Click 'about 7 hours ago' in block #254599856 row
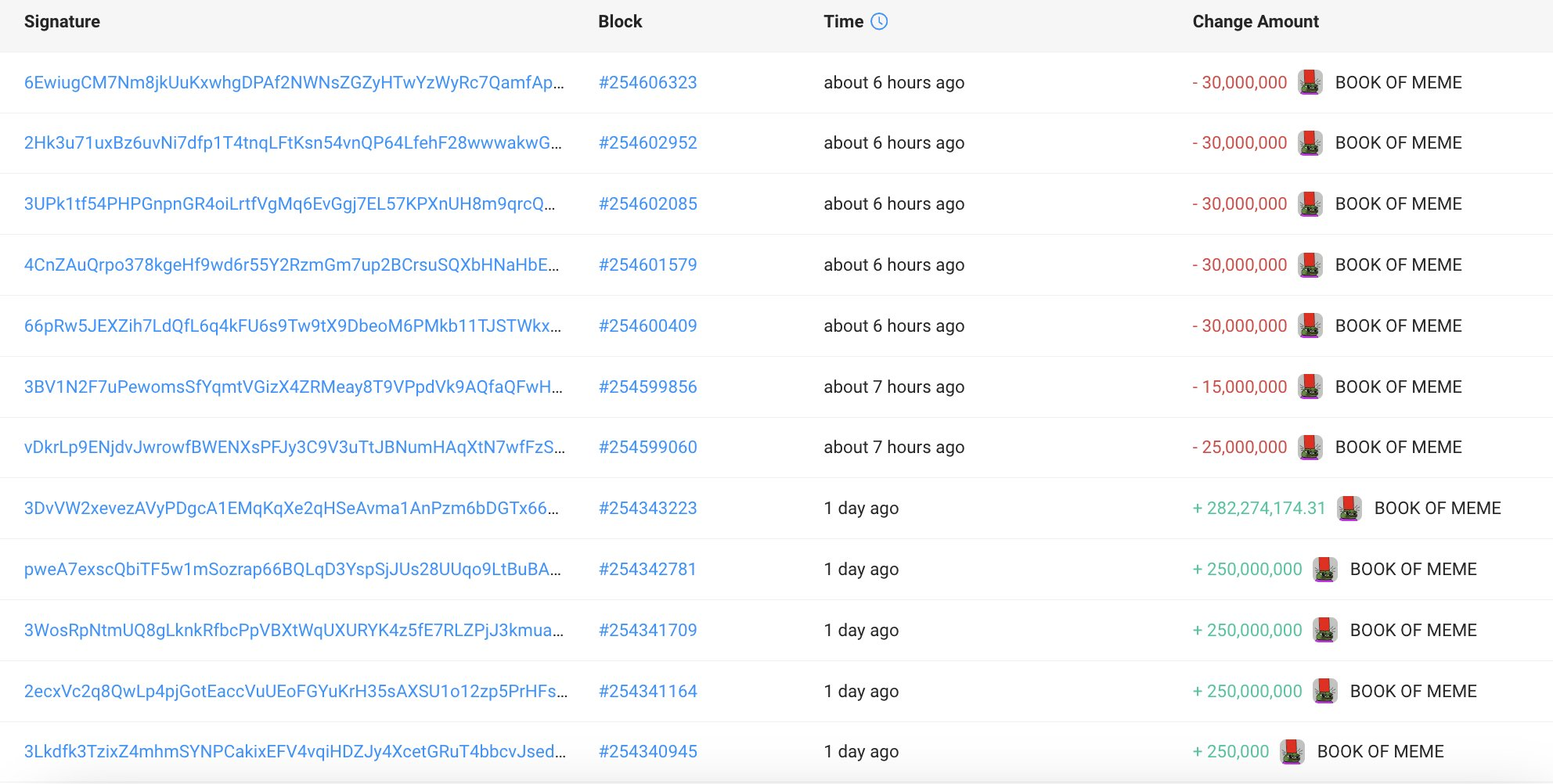The height and width of the screenshot is (784, 1553). pos(894,387)
